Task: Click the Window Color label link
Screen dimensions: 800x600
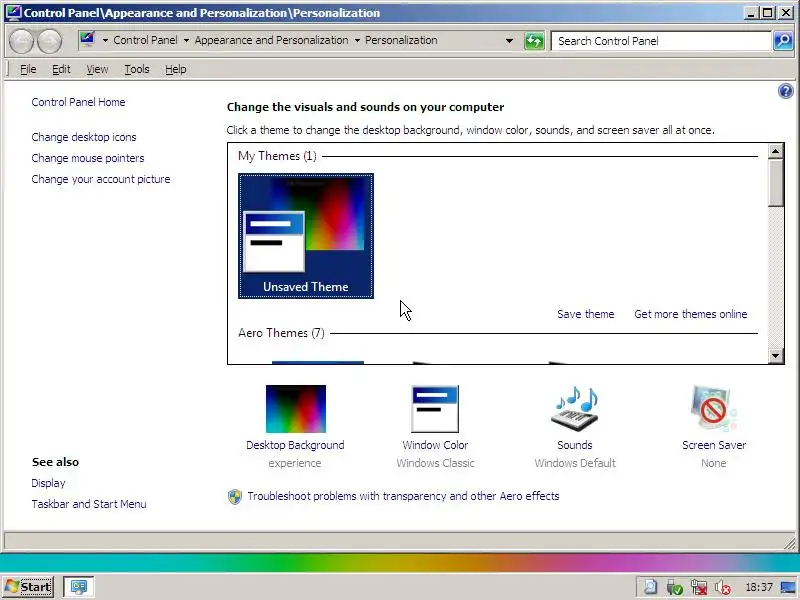Action: tap(435, 445)
